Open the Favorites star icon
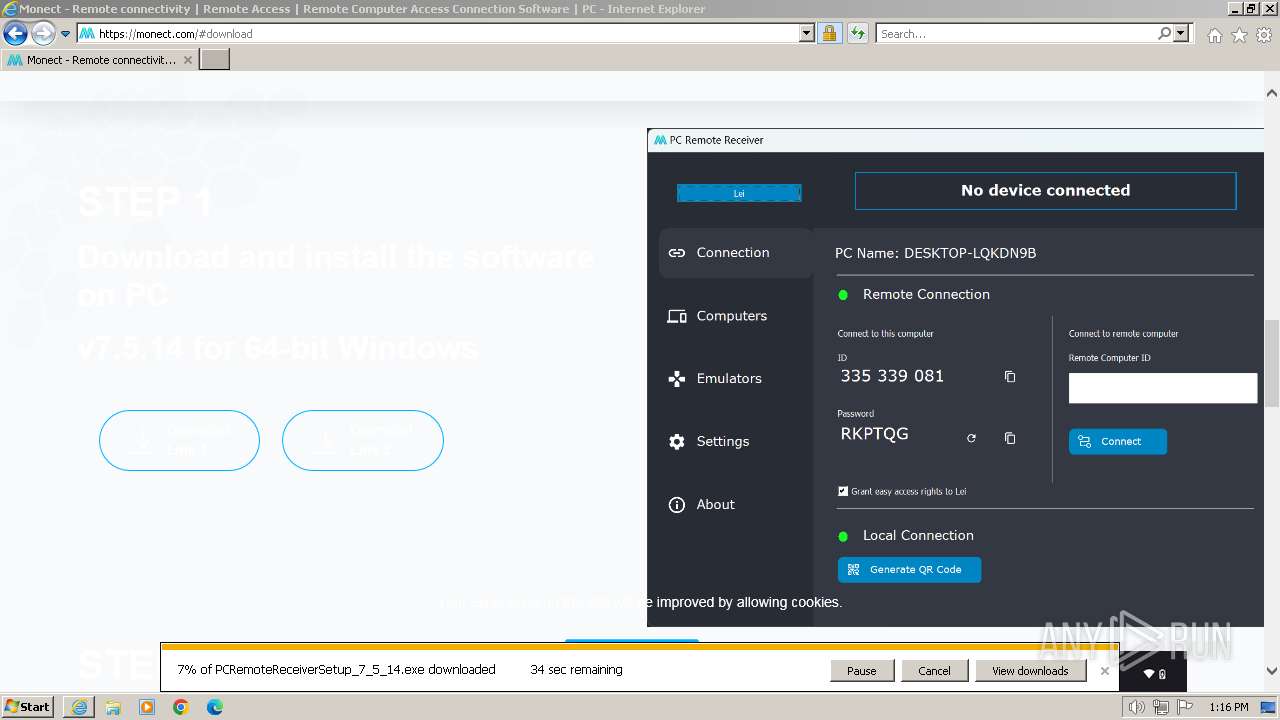Viewport: 1280px width, 720px height. (x=1239, y=35)
